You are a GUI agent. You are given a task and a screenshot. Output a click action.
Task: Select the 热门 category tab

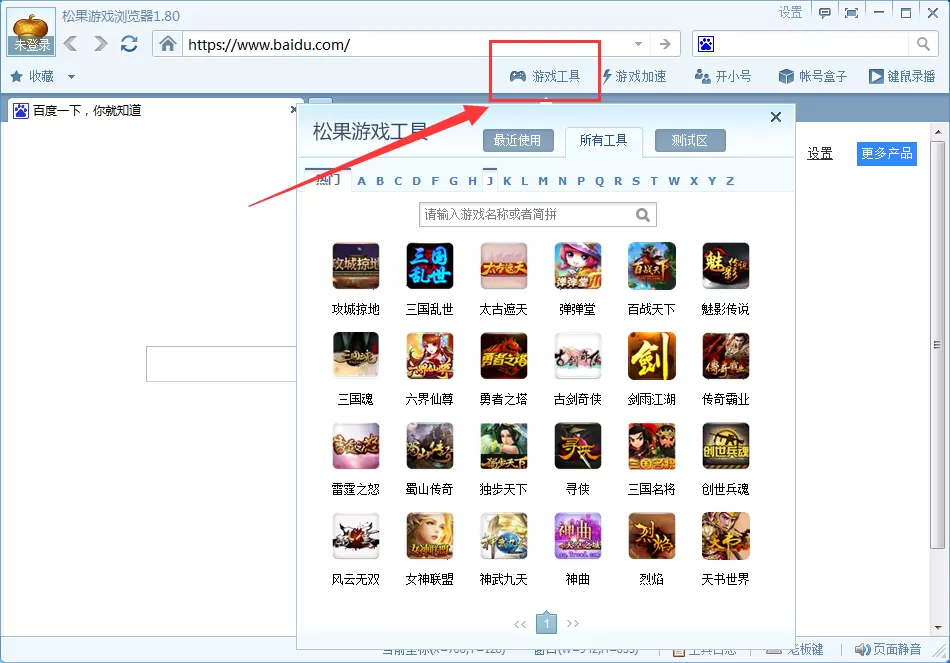(328, 180)
